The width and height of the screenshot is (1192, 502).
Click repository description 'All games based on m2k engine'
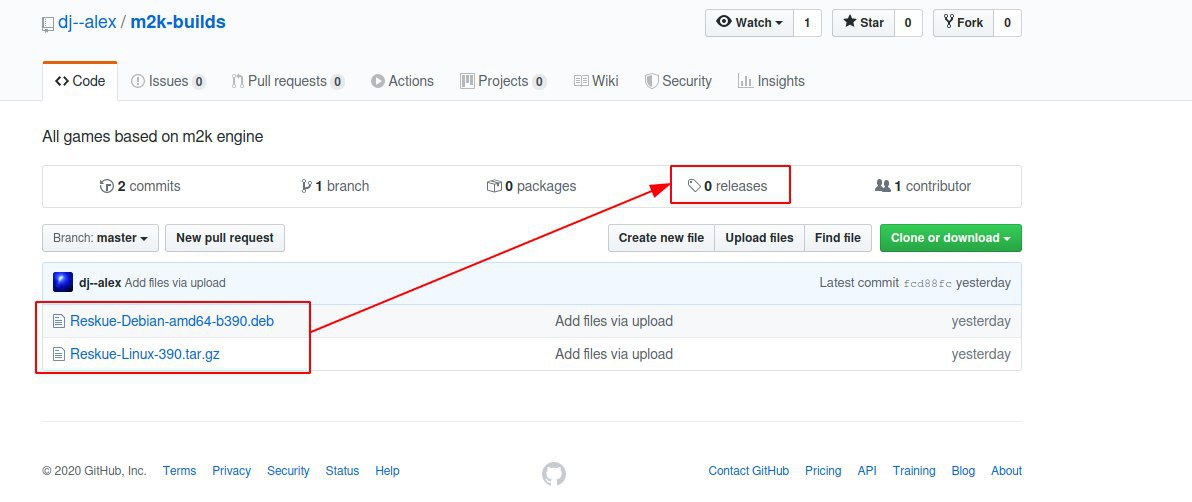[153, 138]
